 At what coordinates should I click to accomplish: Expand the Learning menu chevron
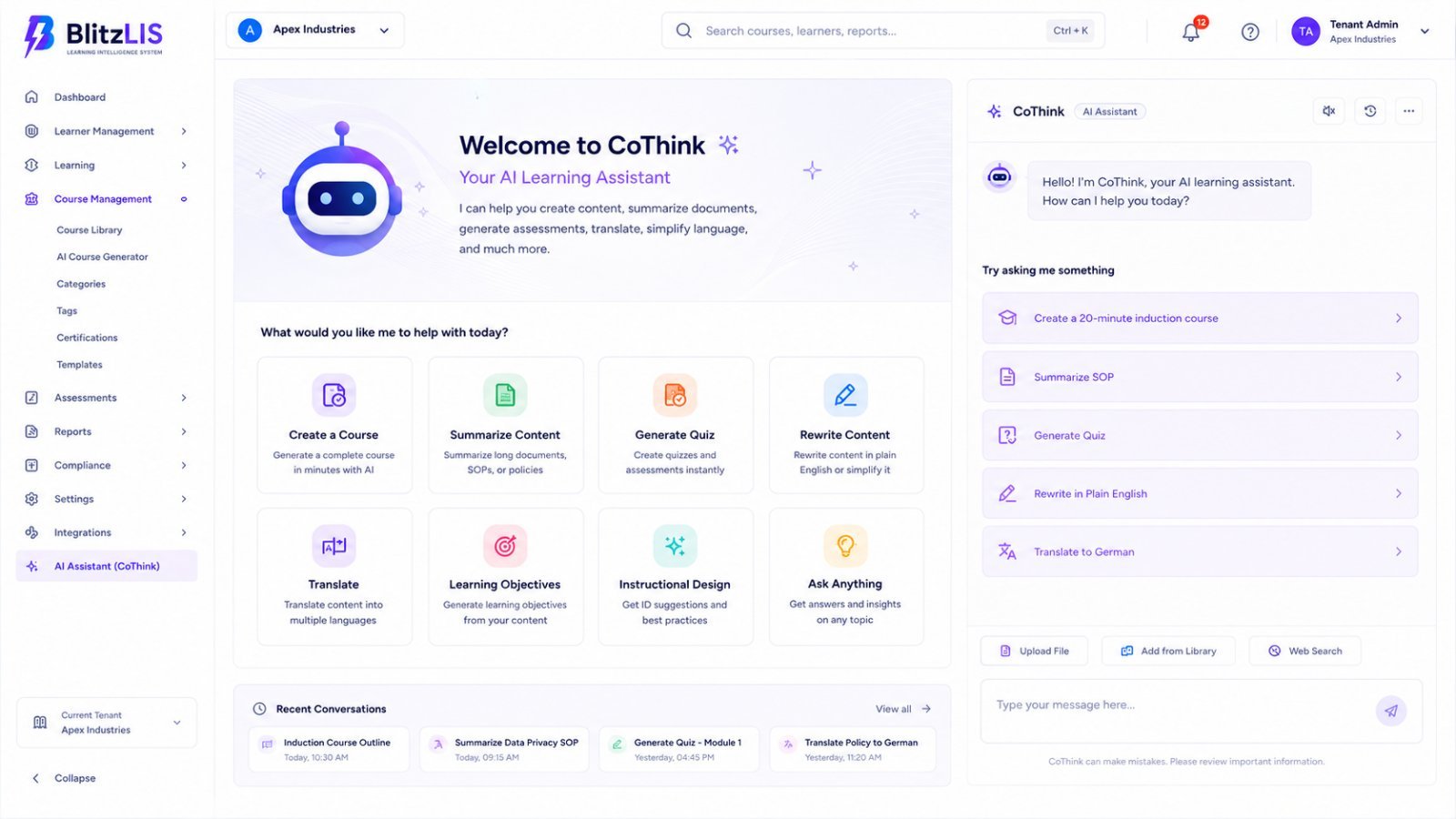coord(184,165)
